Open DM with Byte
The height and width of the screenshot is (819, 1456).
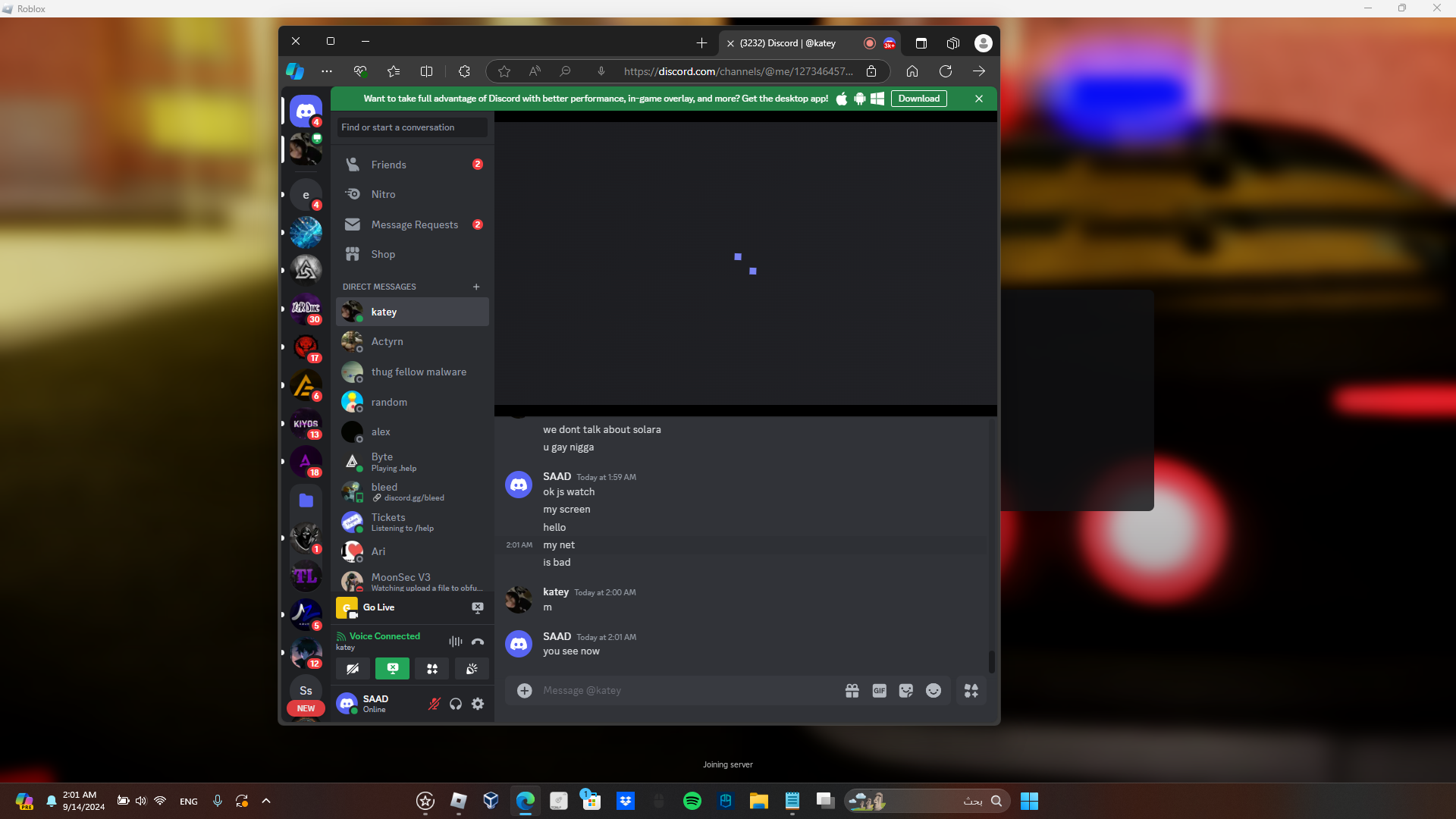tap(413, 462)
